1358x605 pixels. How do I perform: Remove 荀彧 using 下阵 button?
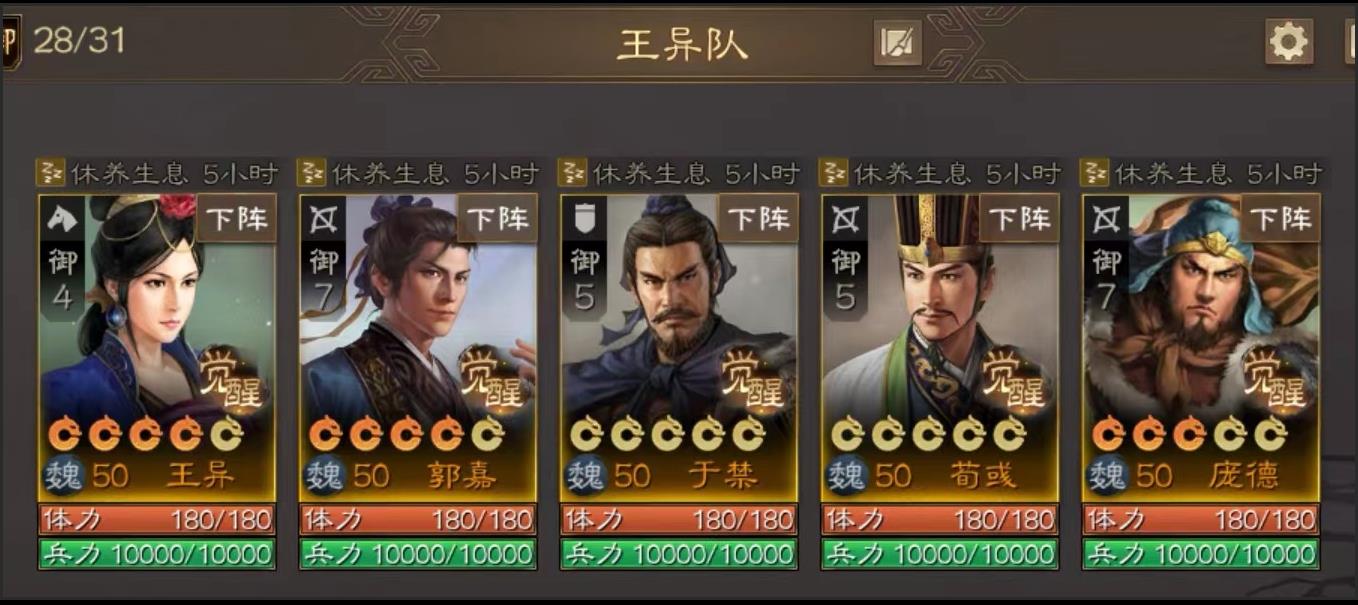[x=1019, y=218]
